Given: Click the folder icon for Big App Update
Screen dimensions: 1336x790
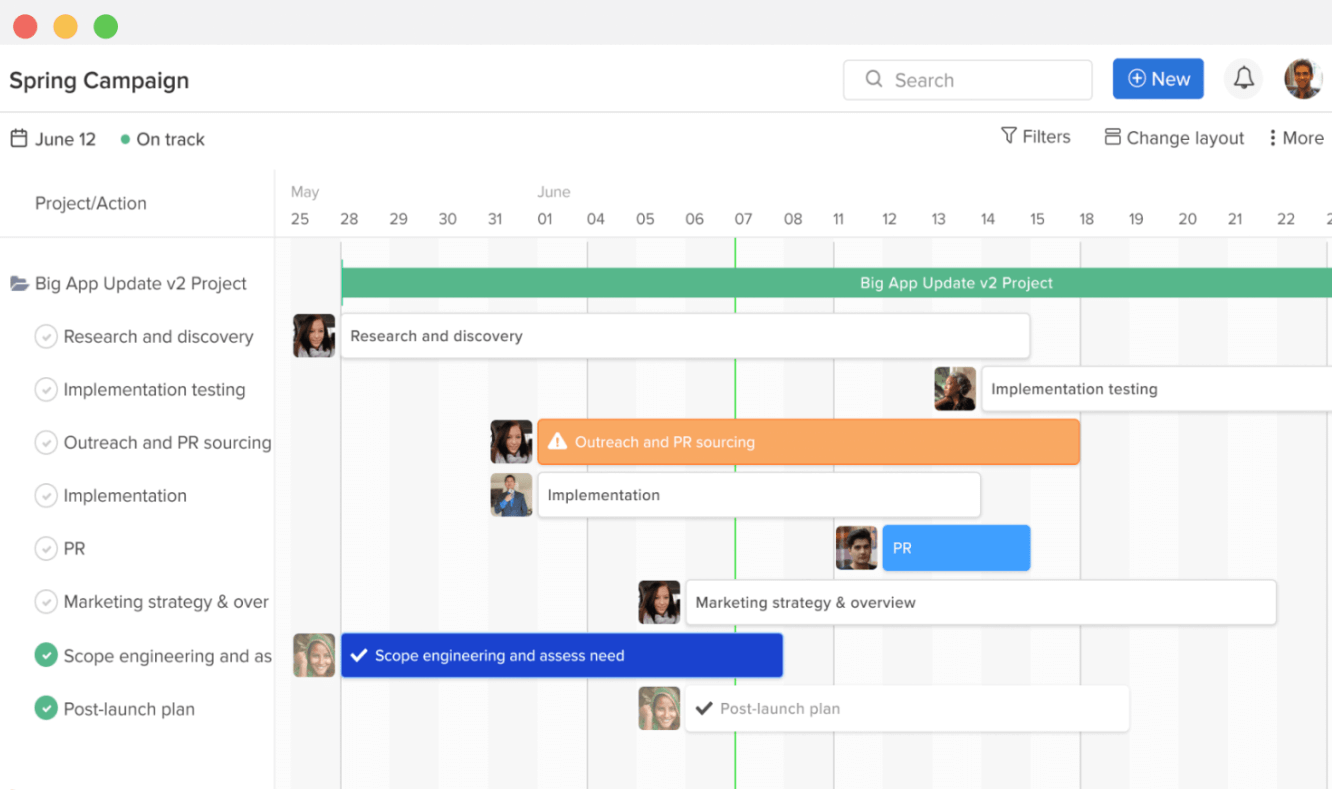Looking at the screenshot, I should pyautogui.click(x=19, y=284).
